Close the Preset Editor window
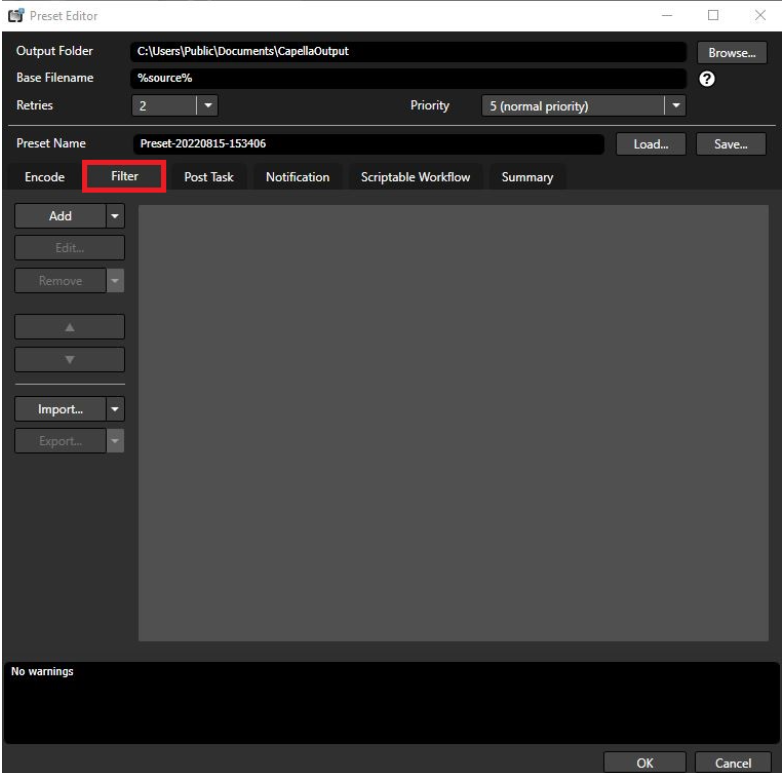The height and width of the screenshot is (773, 782). (760, 15)
